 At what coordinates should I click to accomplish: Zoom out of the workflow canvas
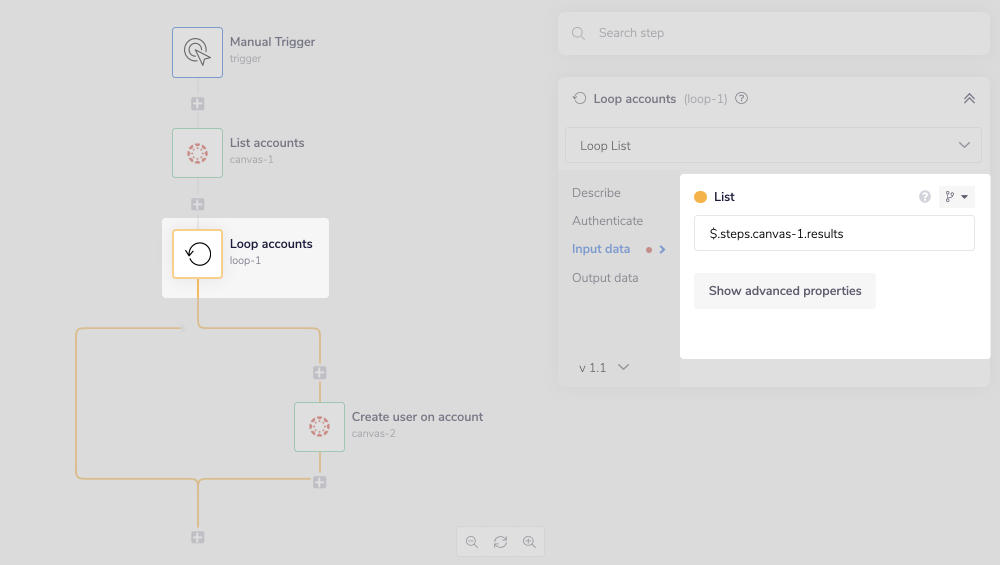coord(472,542)
